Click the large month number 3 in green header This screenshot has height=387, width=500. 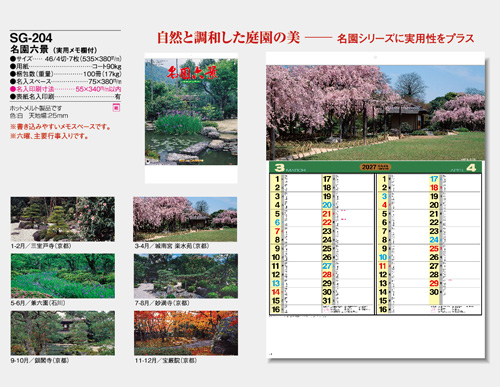click(x=279, y=168)
